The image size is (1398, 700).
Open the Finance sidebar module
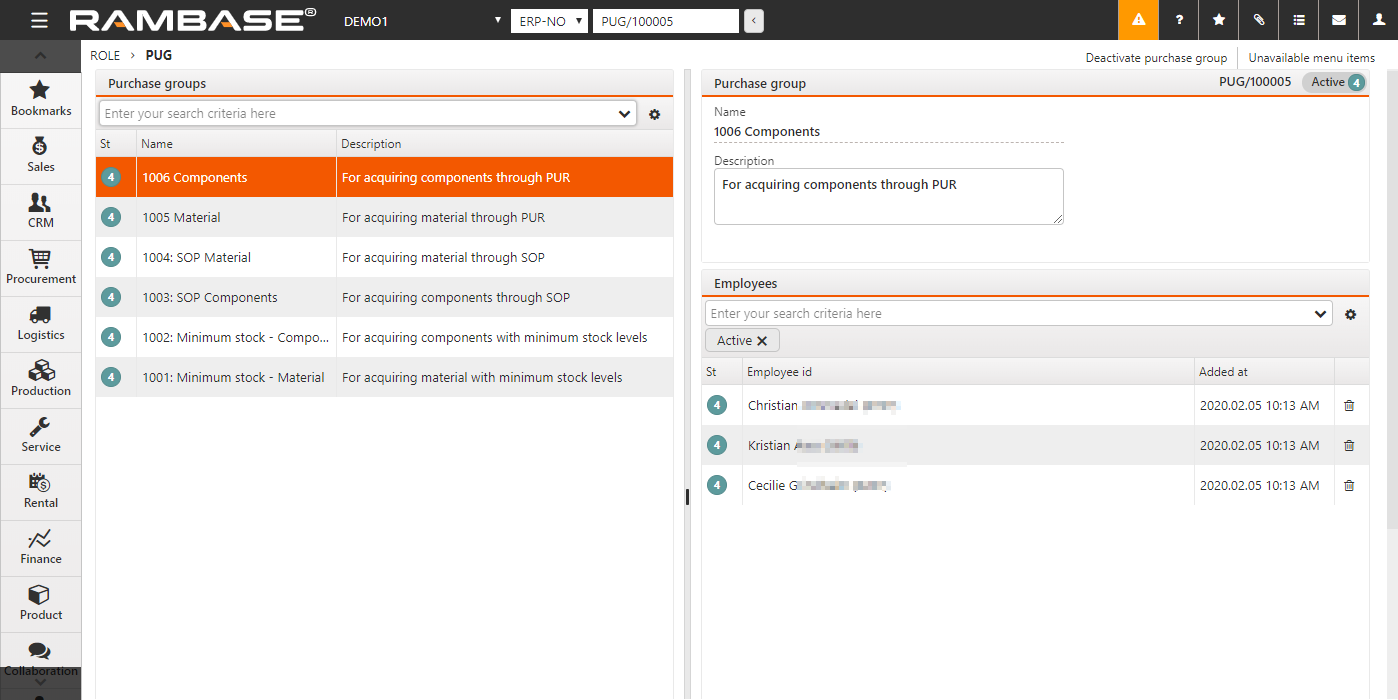pyautogui.click(x=41, y=547)
